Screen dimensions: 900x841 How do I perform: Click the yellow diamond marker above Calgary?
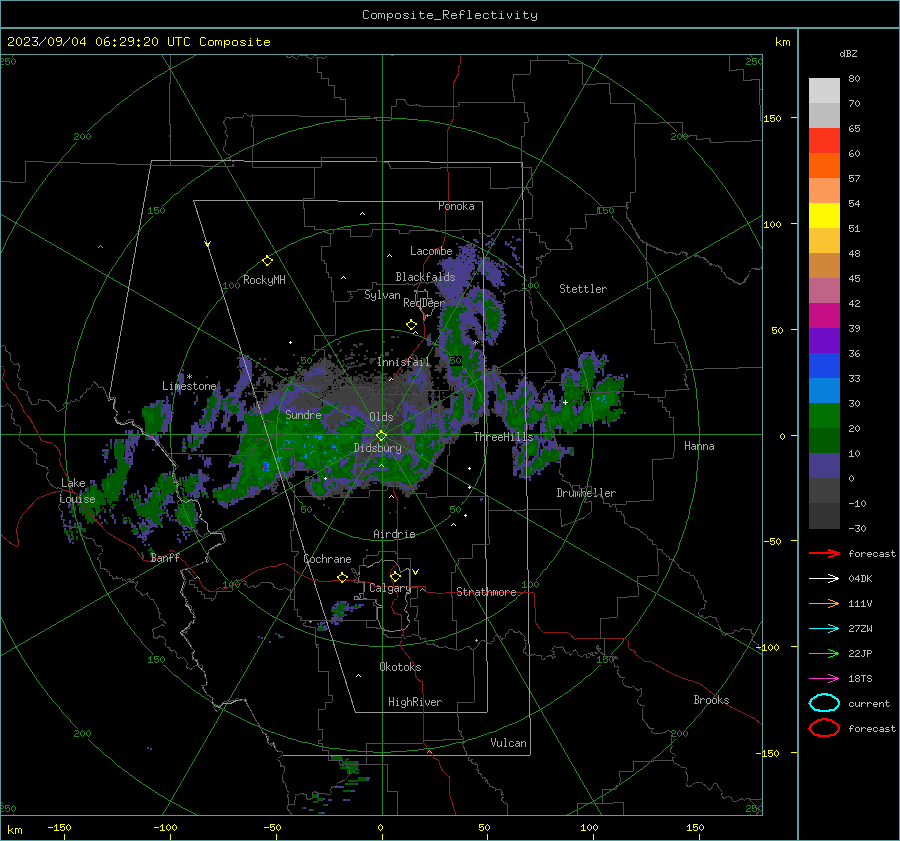point(395,576)
